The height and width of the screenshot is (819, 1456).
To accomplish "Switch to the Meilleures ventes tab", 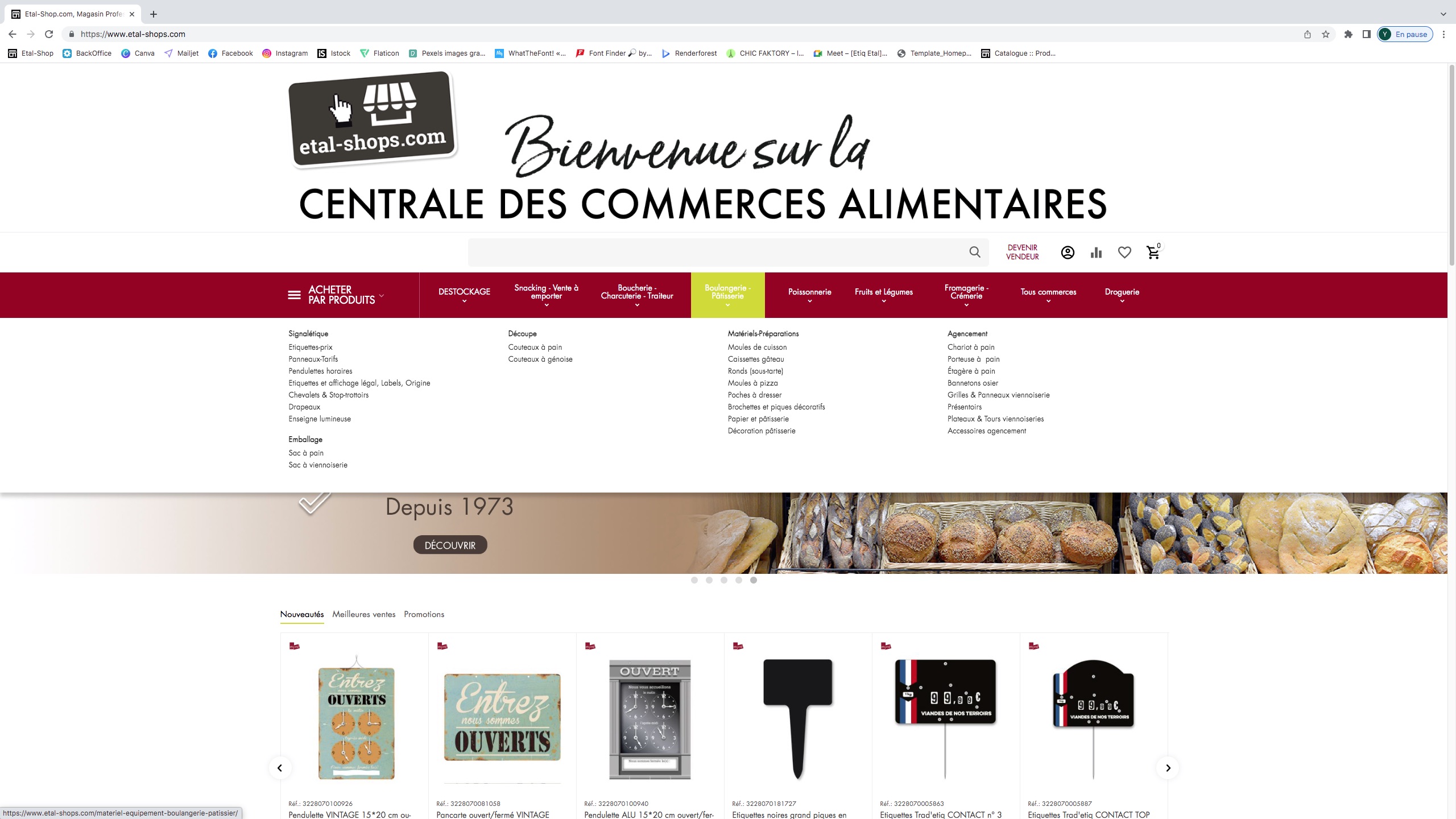I will pyautogui.click(x=363, y=614).
